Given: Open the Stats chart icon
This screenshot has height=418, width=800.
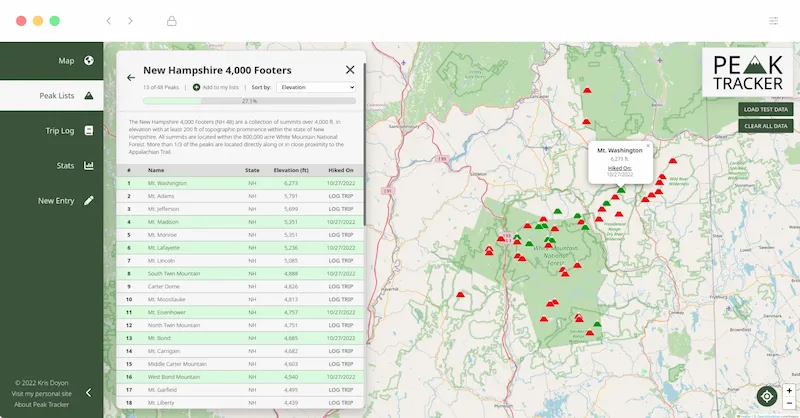Looking at the screenshot, I should point(89,165).
